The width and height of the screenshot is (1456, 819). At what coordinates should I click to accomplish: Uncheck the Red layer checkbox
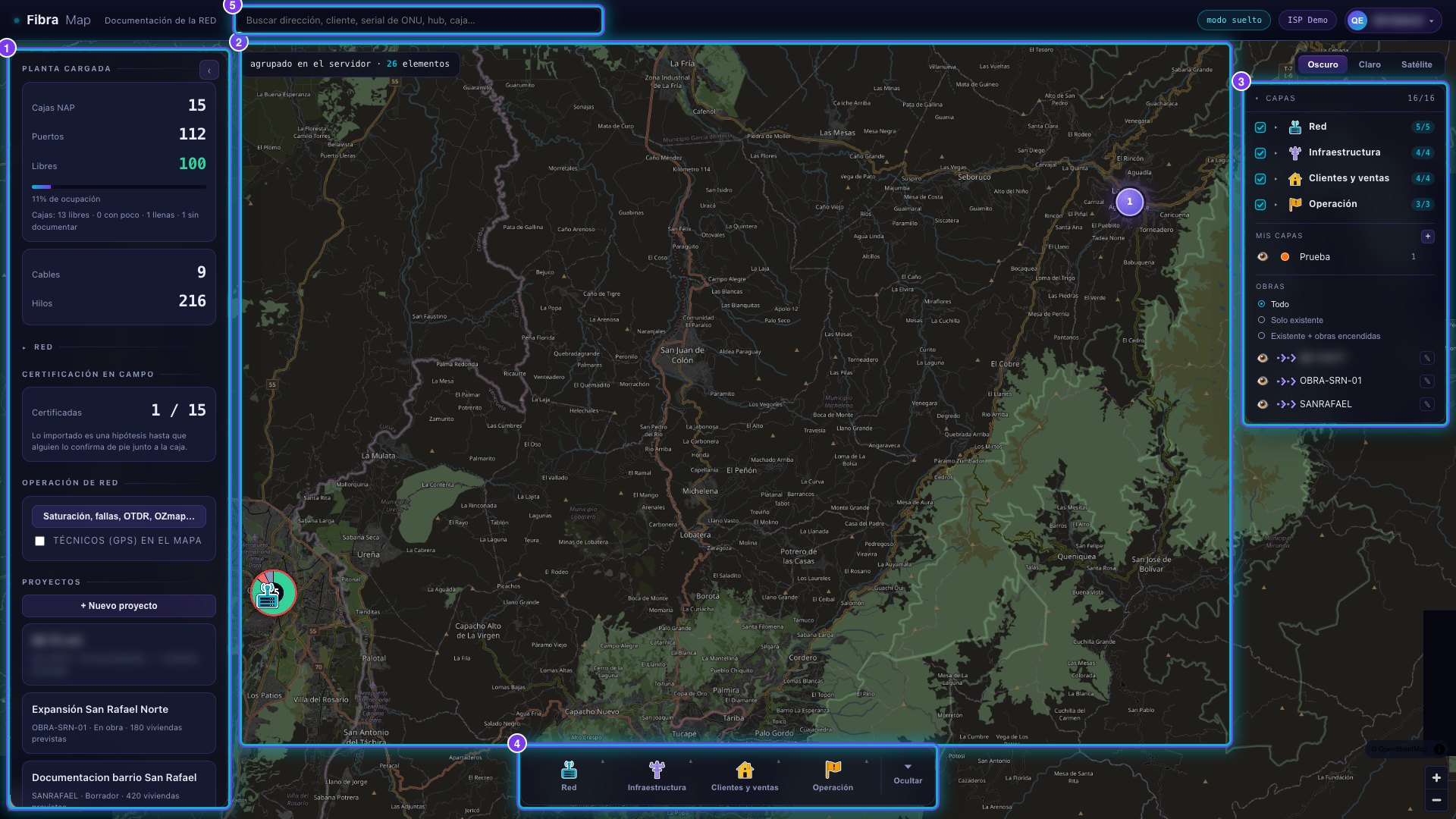point(1260,127)
